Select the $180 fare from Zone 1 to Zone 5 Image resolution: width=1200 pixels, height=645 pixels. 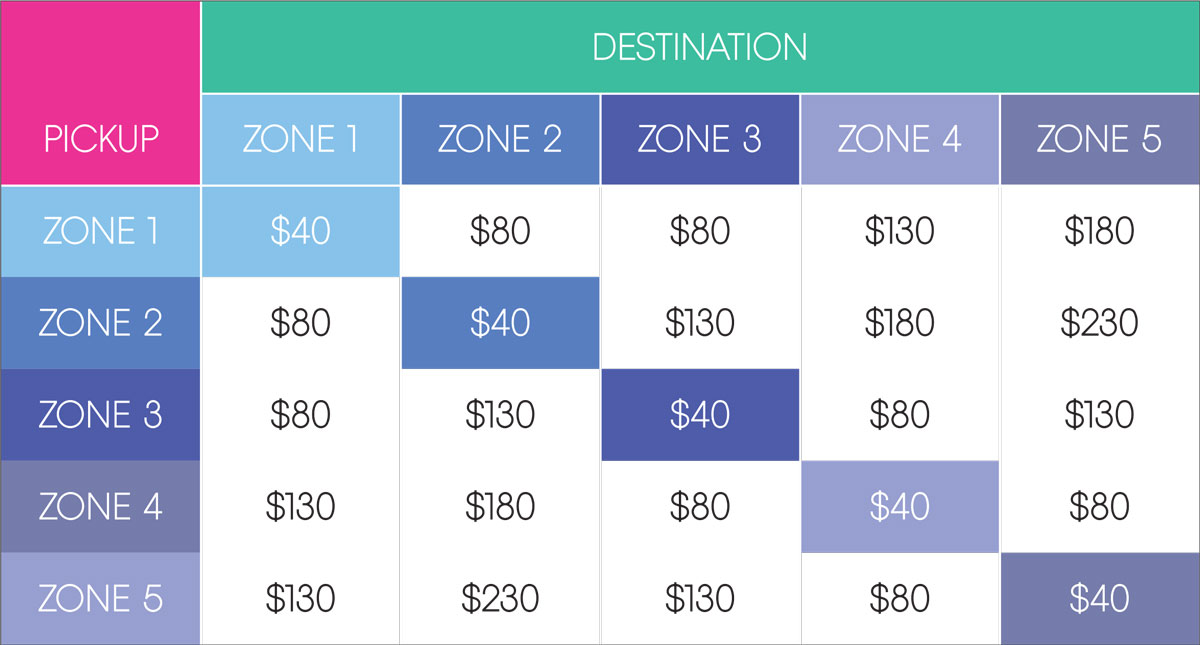1100,231
